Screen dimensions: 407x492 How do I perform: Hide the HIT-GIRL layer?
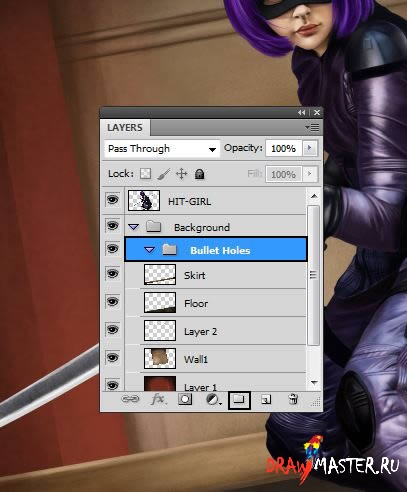click(112, 200)
